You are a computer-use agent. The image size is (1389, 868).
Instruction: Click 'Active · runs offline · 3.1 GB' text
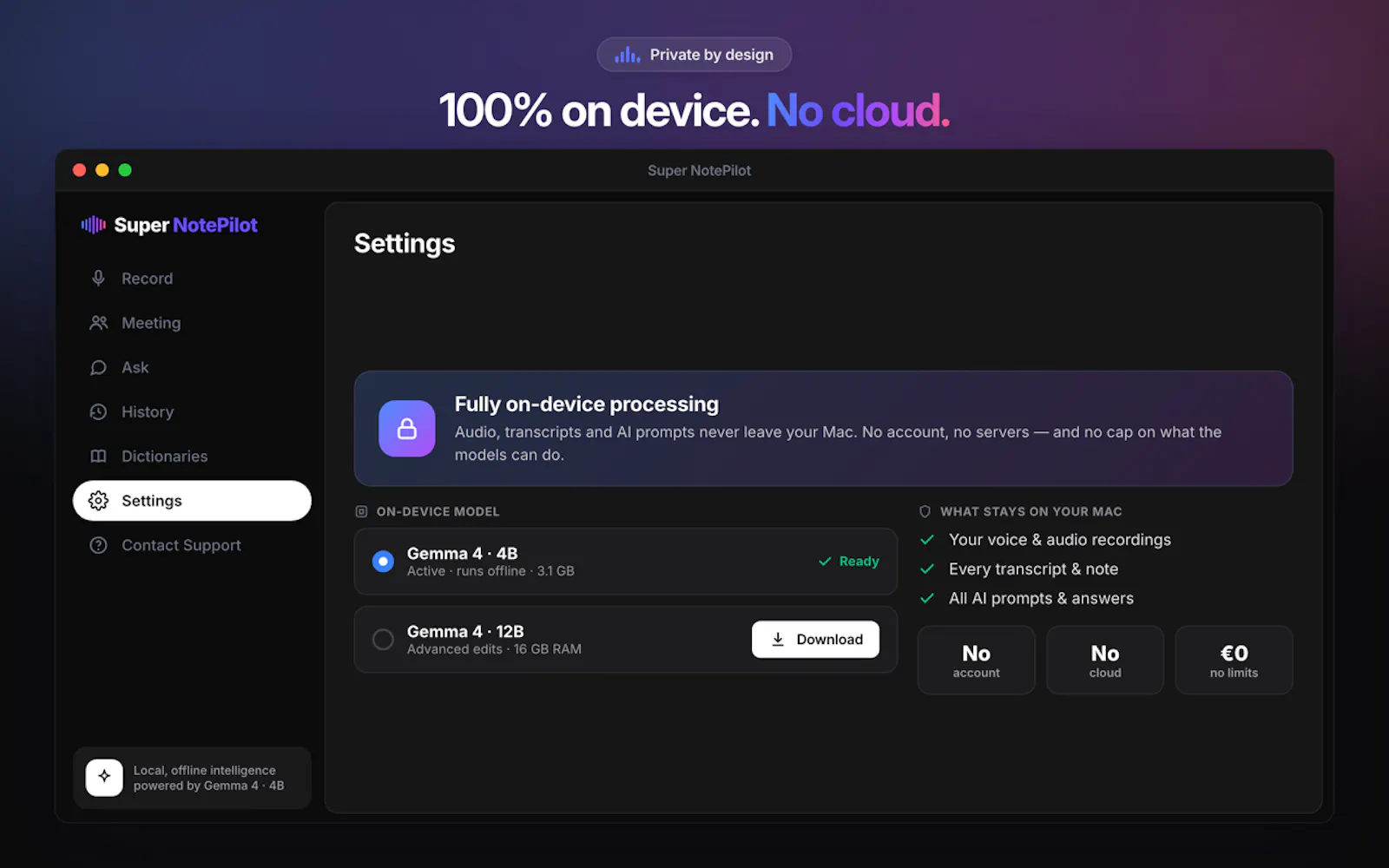pos(490,571)
